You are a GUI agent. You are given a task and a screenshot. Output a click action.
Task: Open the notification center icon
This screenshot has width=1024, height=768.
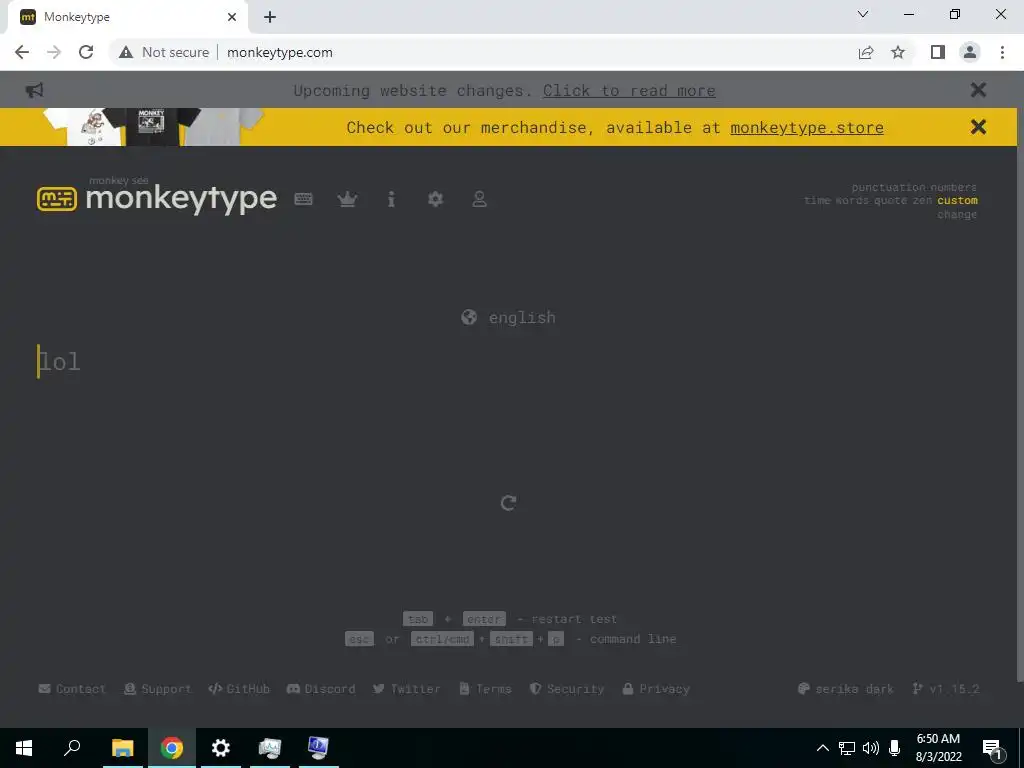tap(992, 750)
